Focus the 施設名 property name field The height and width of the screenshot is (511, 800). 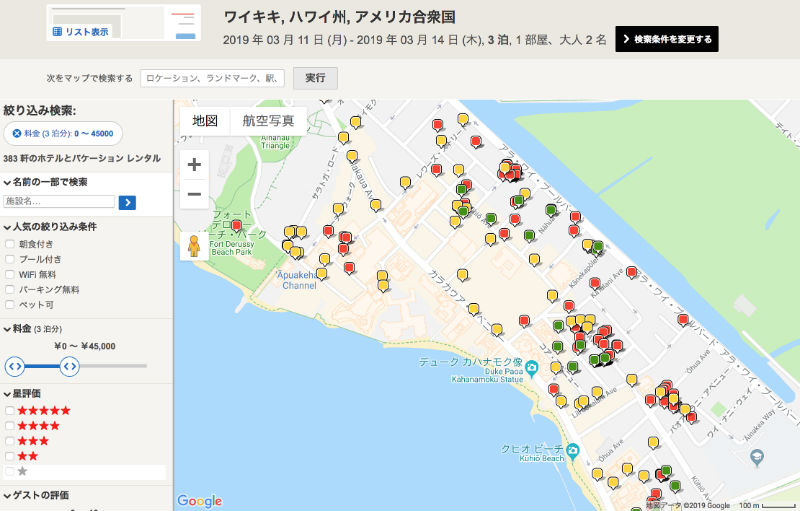pos(59,201)
